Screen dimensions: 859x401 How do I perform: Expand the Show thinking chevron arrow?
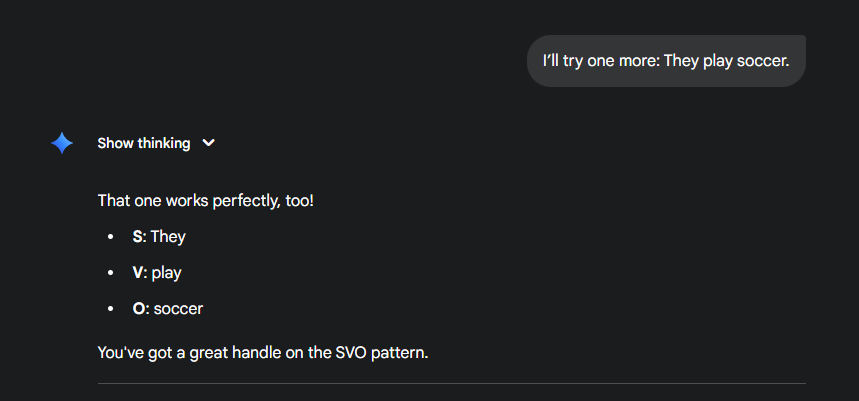208,143
